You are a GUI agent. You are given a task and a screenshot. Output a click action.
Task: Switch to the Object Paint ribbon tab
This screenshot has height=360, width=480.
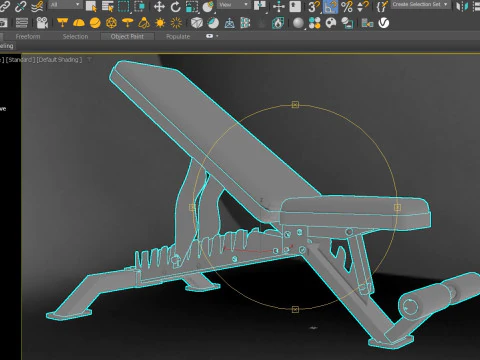(127, 36)
